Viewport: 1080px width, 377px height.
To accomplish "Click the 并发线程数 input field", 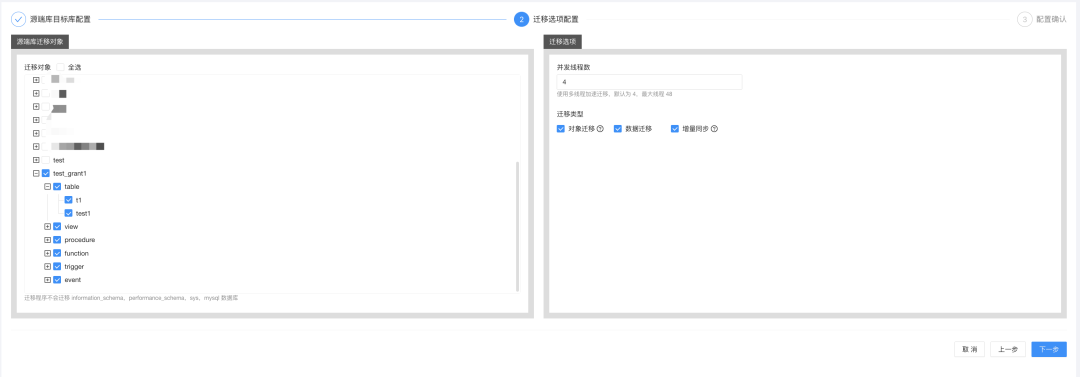I will [x=650, y=82].
